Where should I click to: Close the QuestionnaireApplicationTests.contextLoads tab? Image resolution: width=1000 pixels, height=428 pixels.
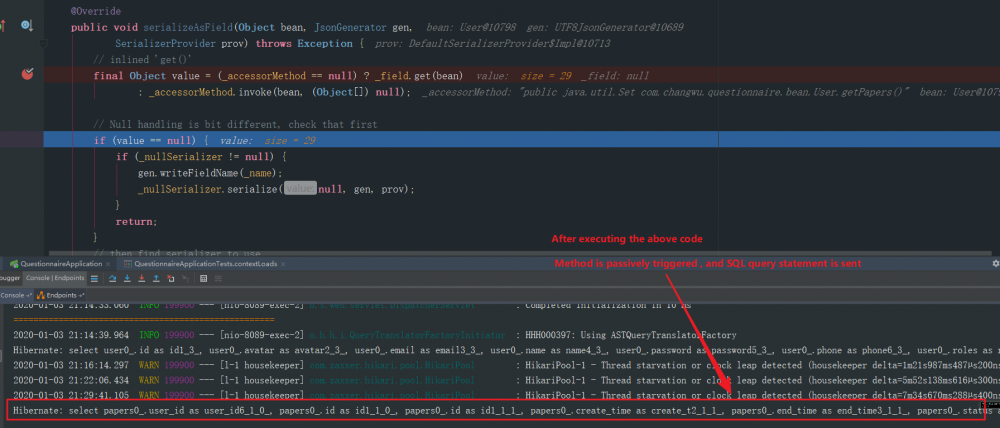pyautogui.click(x=283, y=264)
